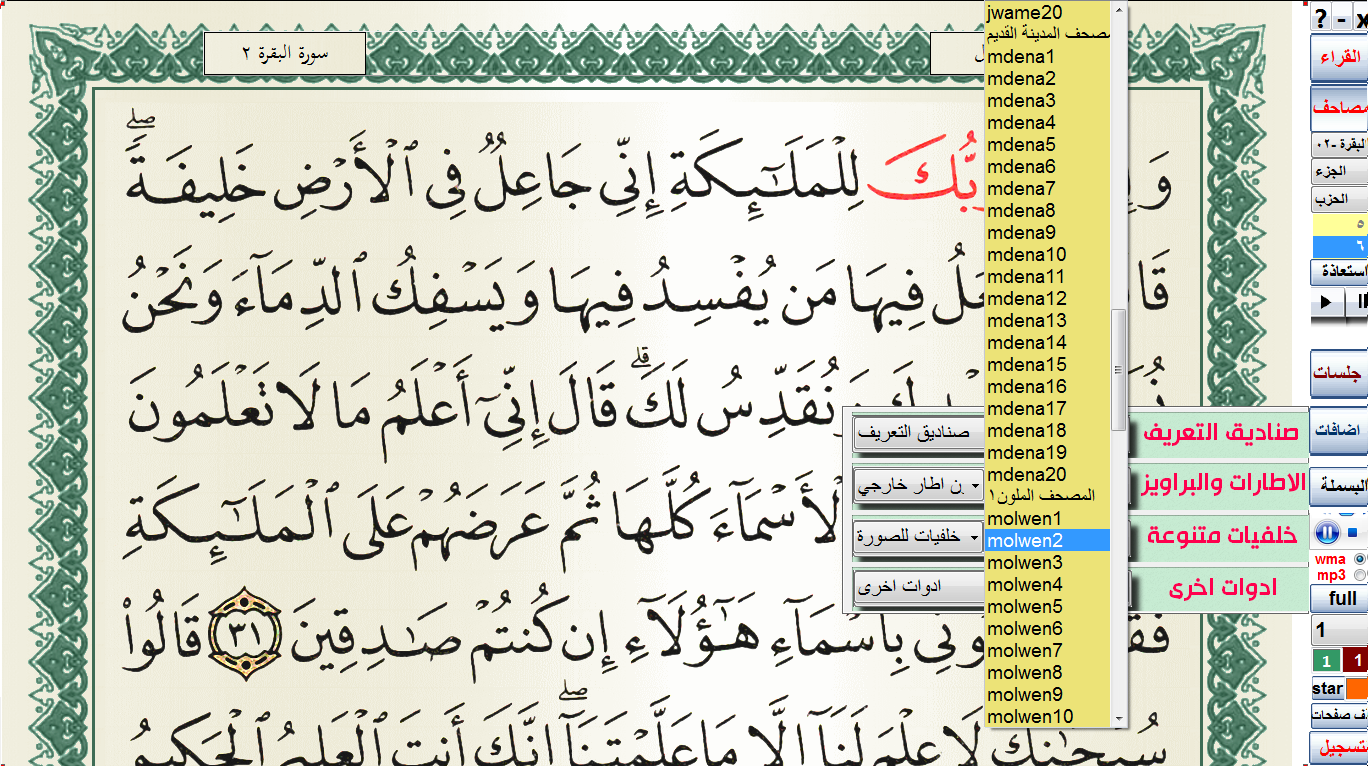Select the wma audio format radio button
Image resolution: width=1368 pixels, height=766 pixels.
pyautogui.click(x=1359, y=559)
